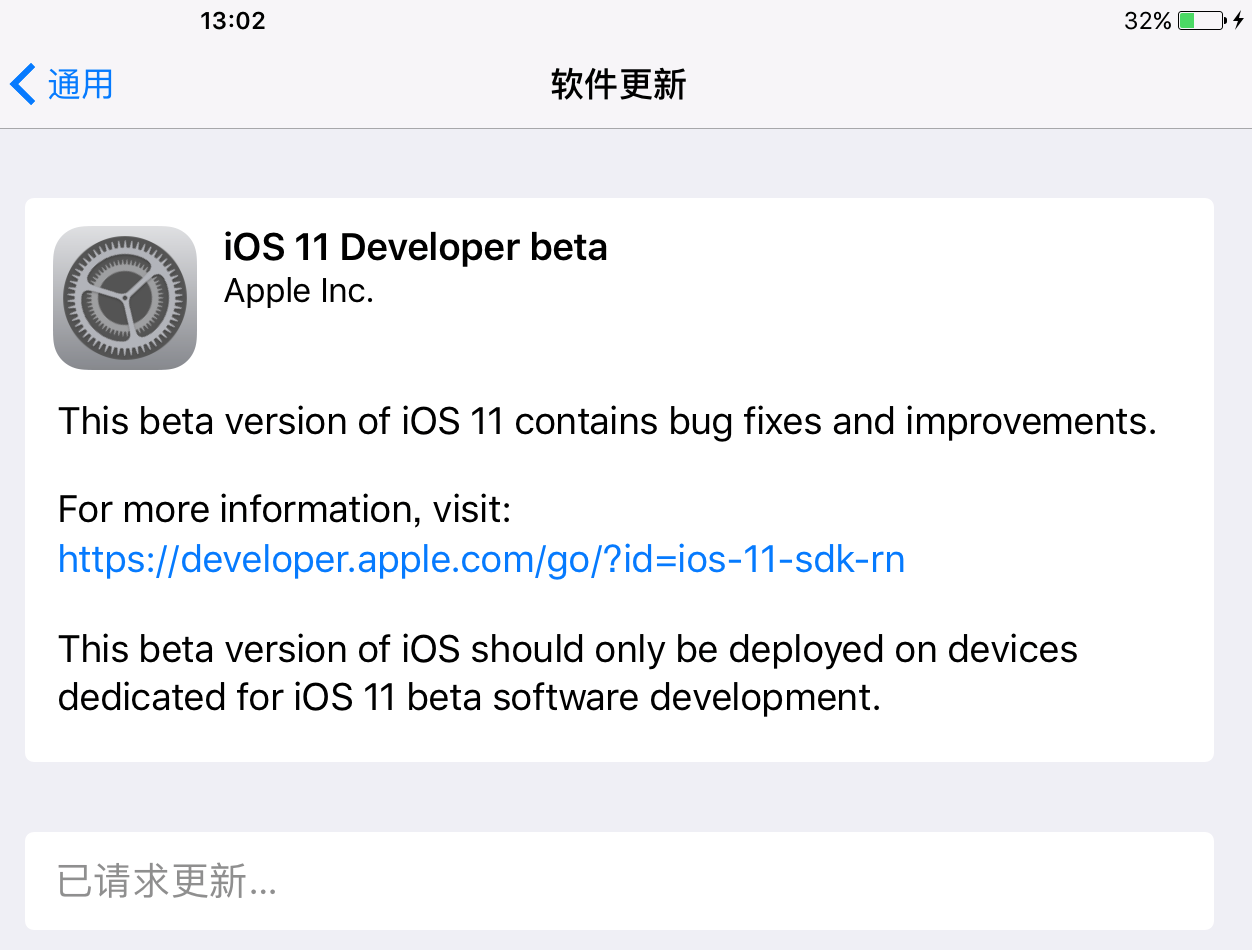Tap the Apple Inc. developer label
1252x950 pixels.
coord(299,291)
